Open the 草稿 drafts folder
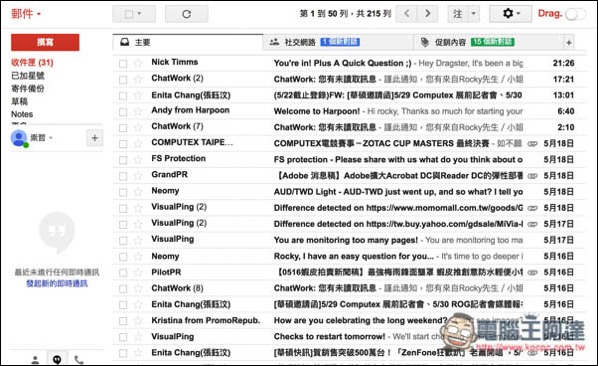598x366 pixels. point(19,101)
